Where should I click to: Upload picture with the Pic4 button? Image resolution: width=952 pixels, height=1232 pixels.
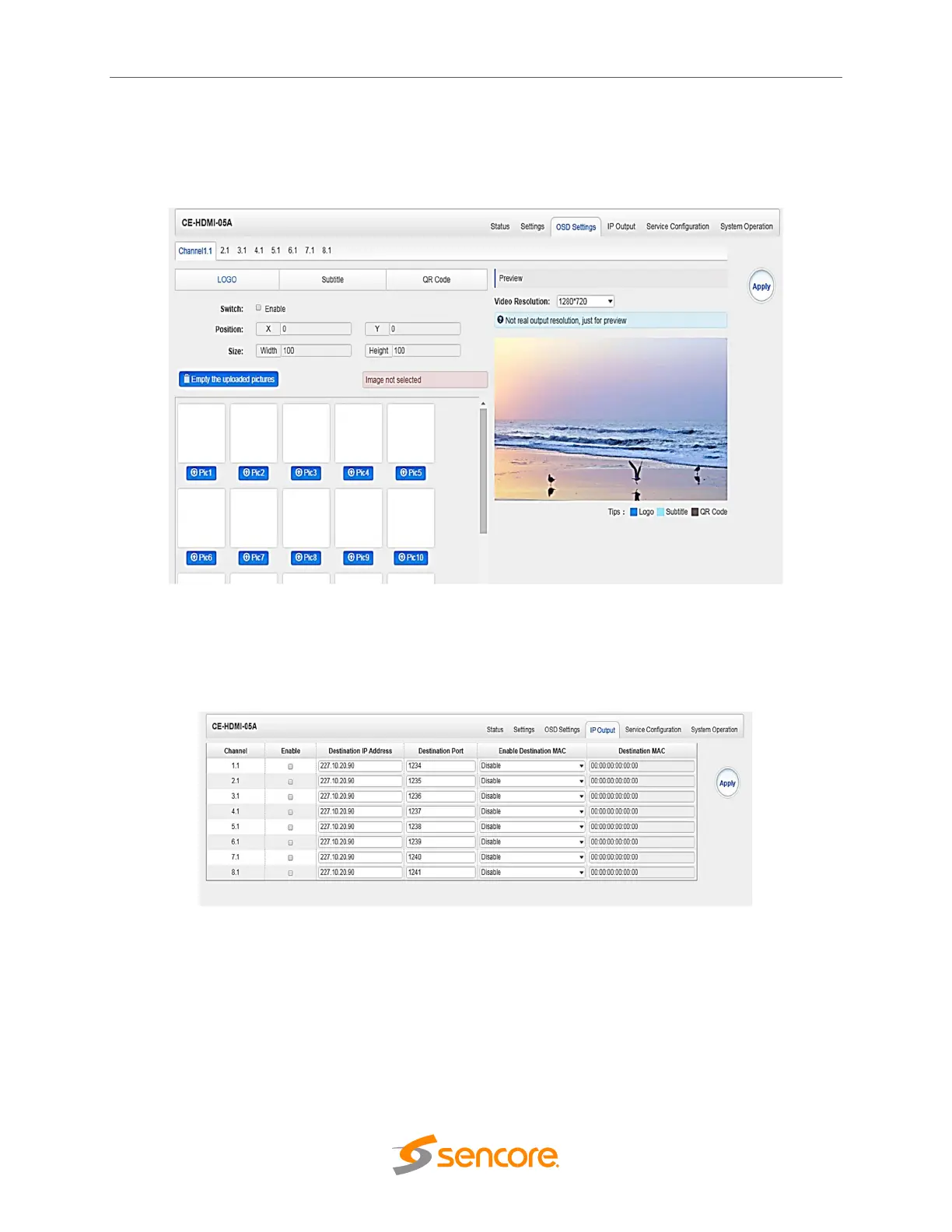pos(359,473)
